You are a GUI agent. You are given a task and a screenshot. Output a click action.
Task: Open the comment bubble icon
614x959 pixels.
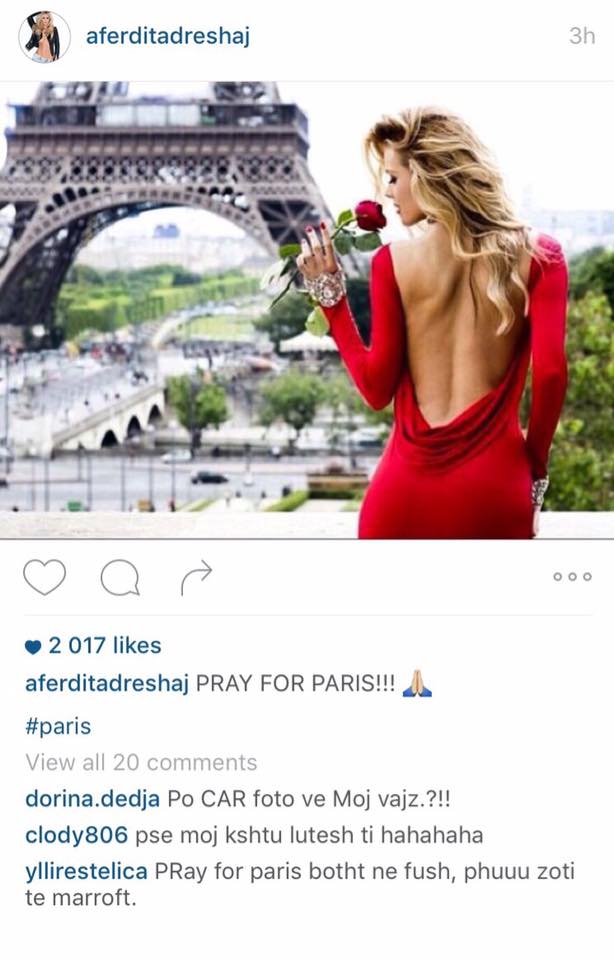click(x=120, y=577)
